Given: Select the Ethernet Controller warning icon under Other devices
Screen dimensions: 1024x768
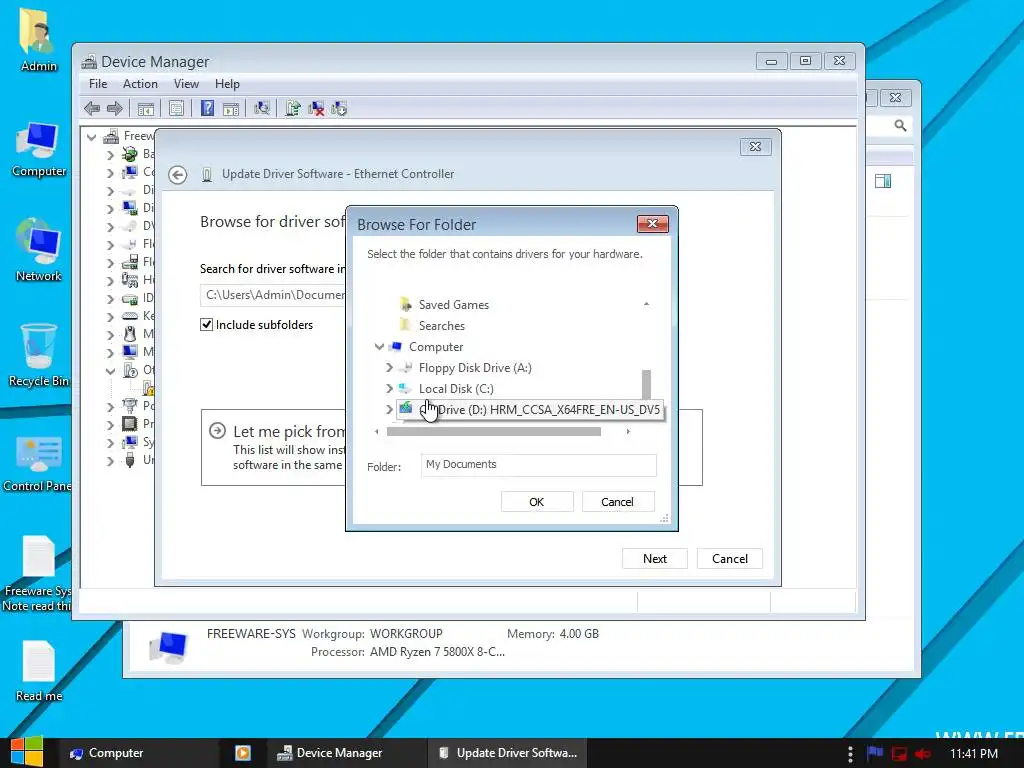Looking at the screenshot, I should pos(148,388).
